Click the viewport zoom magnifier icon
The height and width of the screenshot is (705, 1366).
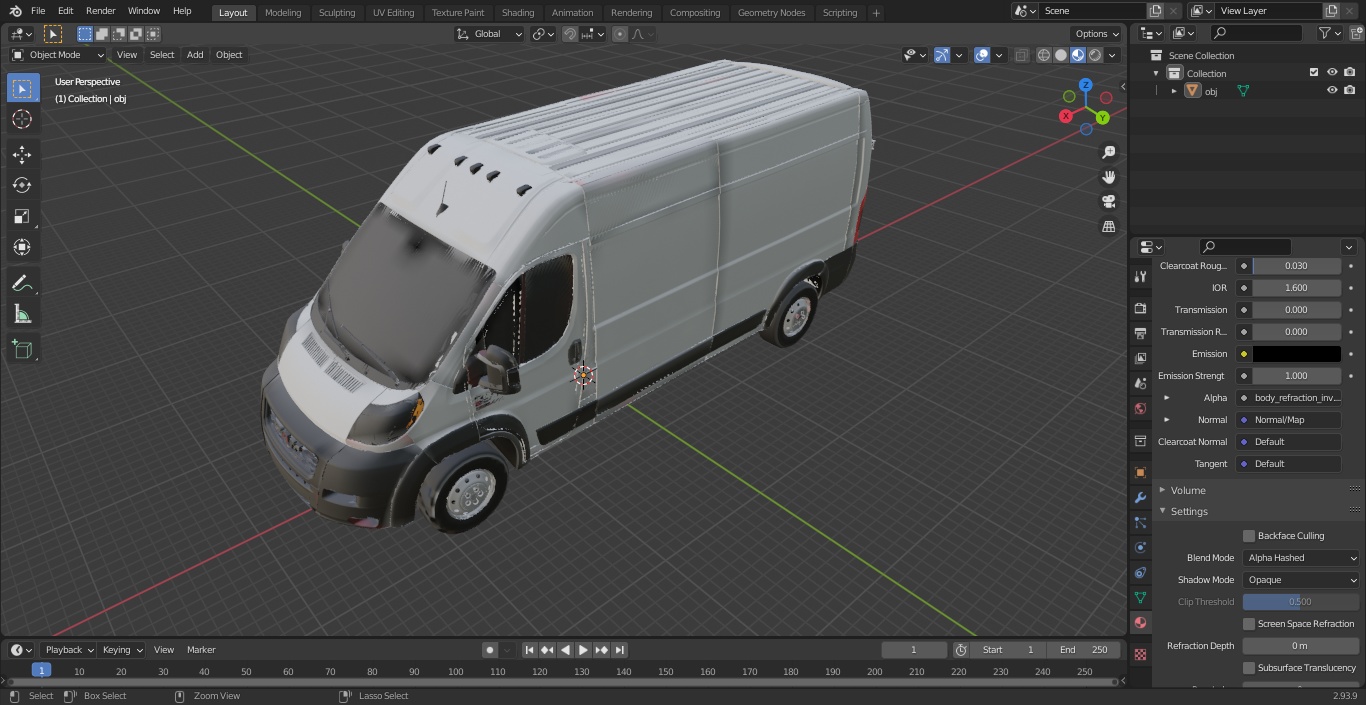[1108, 152]
